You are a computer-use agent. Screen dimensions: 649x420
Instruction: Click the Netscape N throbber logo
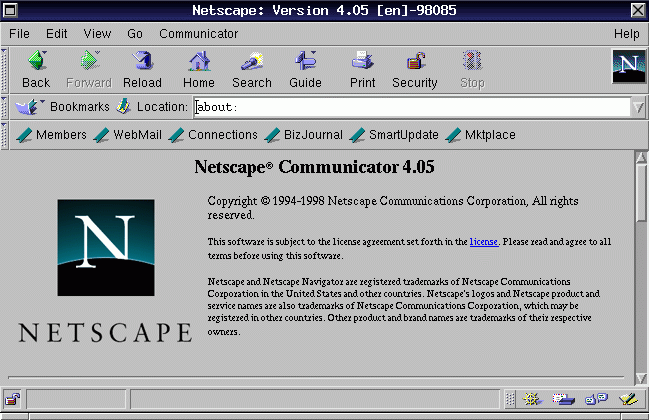tap(628, 66)
